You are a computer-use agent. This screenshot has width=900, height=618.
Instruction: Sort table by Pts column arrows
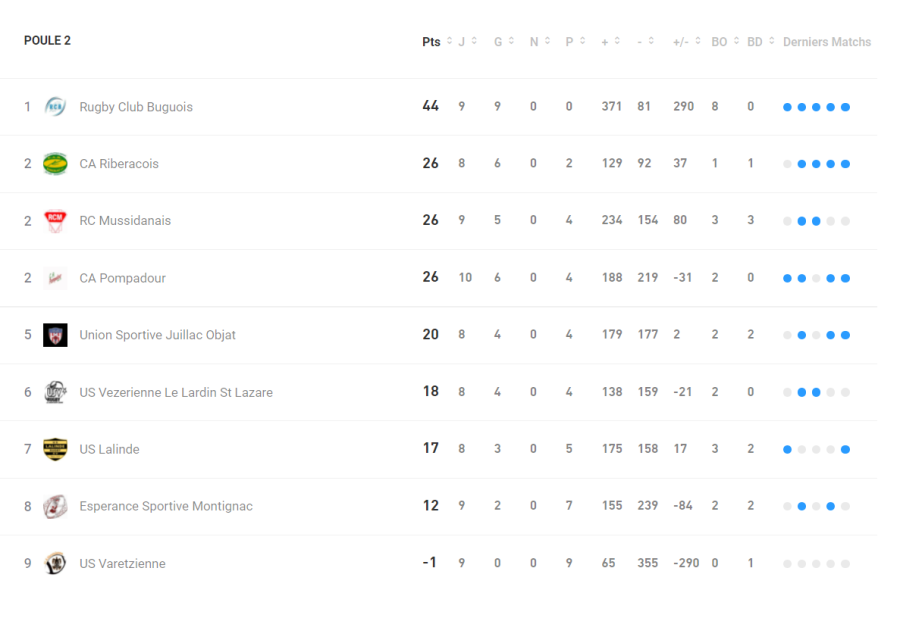click(x=449, y=42)
